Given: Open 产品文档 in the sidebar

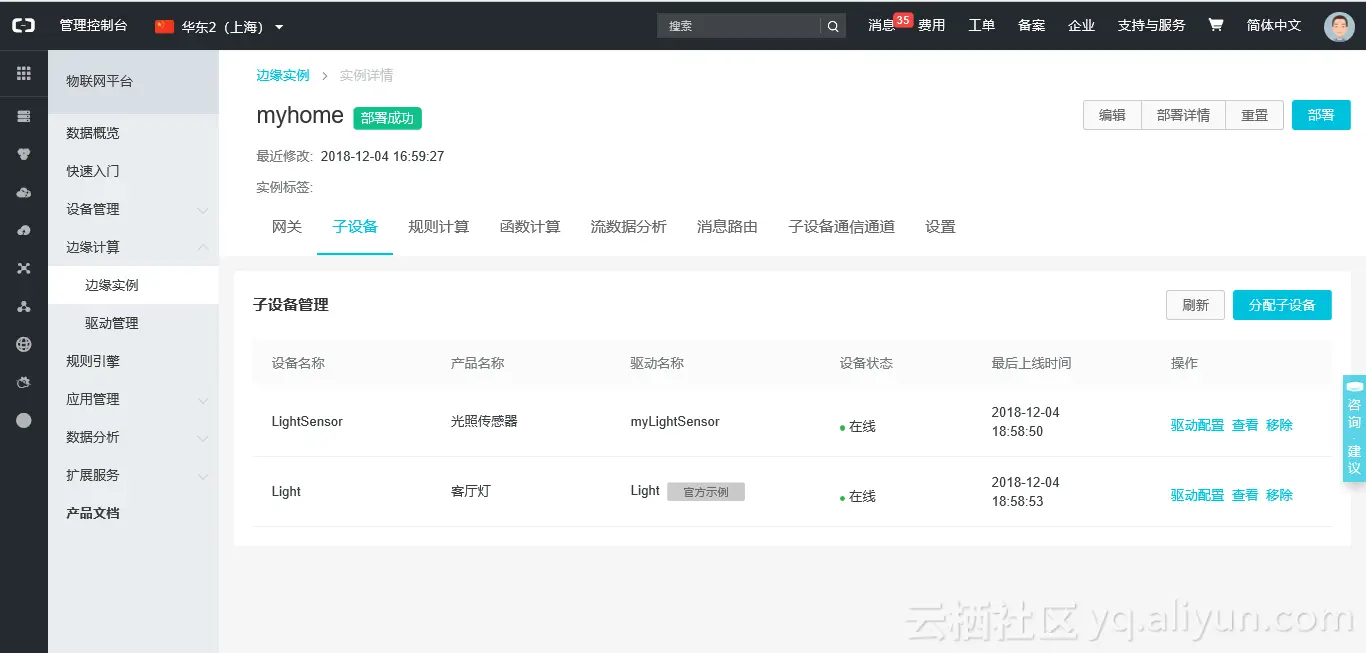Looking at the screenshot, I should [x=133, y=513].
